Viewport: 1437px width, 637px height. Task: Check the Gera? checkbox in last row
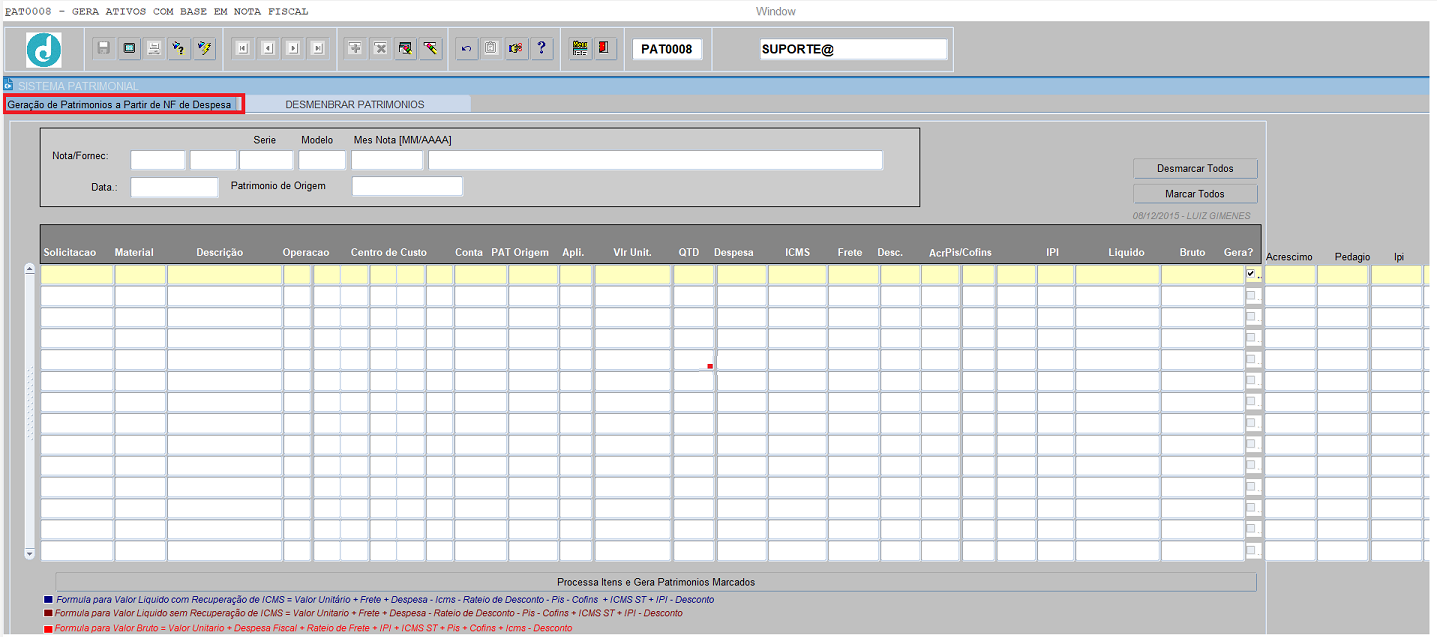pos(1250,550)
